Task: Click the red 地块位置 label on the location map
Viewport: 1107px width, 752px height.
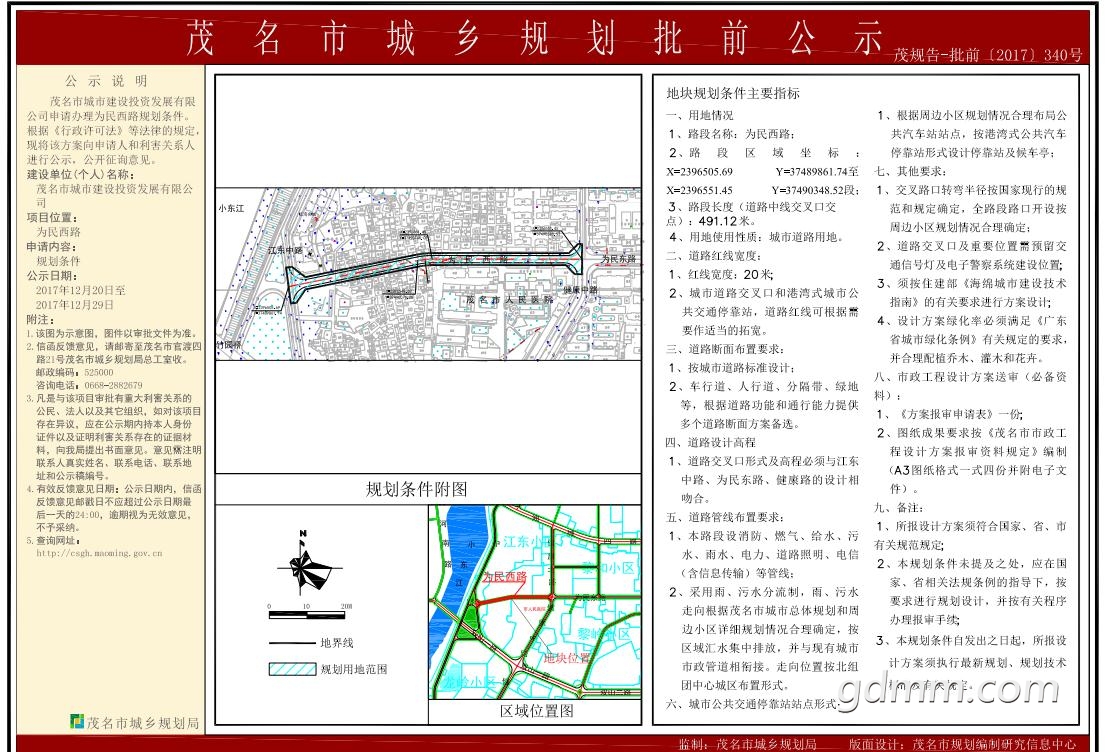Action: 567,658
